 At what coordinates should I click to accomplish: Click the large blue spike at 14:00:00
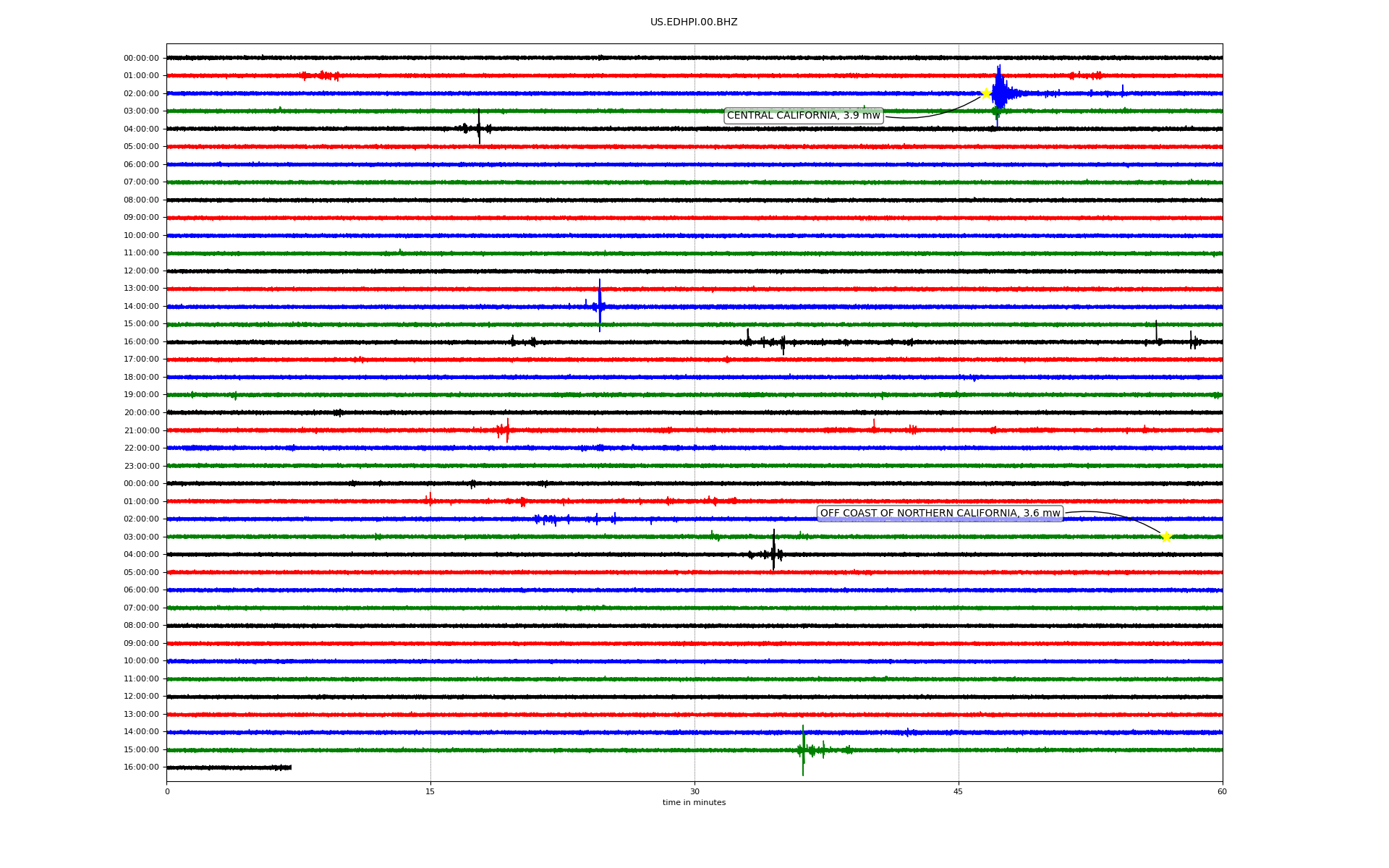(599, 305)
